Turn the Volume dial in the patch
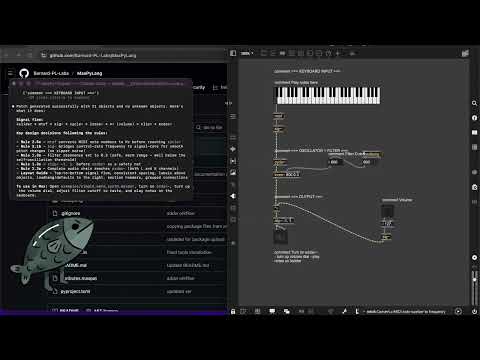The height and width of the screenshot is (360, 480). (x=387, y=211)
